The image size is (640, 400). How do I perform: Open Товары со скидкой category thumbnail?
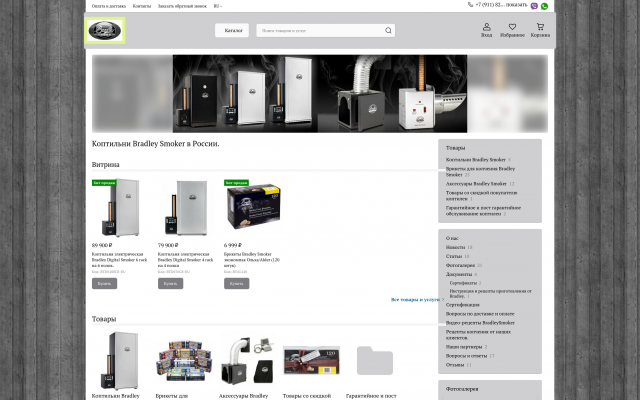pos(311,361)
